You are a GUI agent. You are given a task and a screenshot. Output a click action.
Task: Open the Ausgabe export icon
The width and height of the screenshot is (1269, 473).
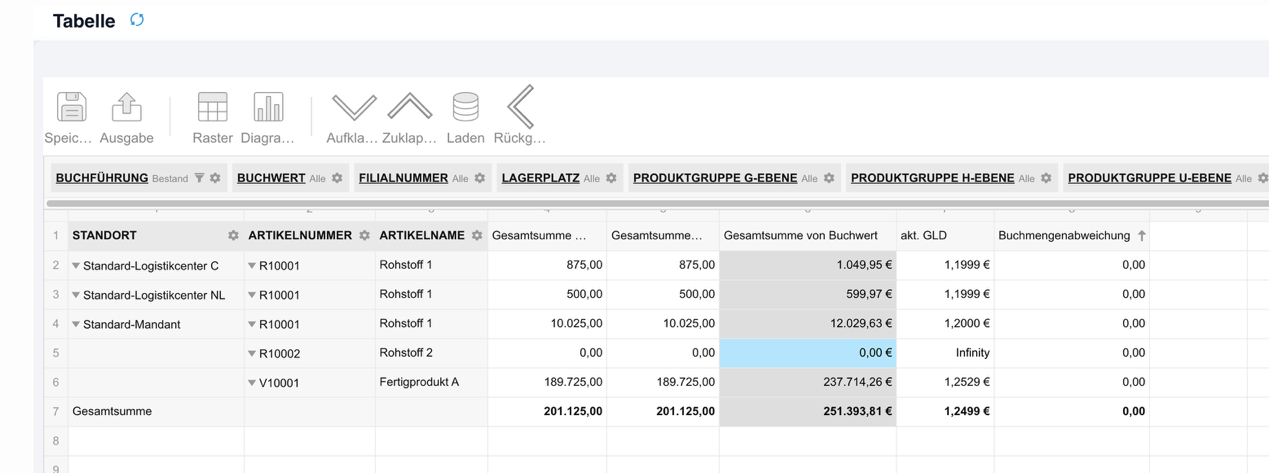point(126,108)
